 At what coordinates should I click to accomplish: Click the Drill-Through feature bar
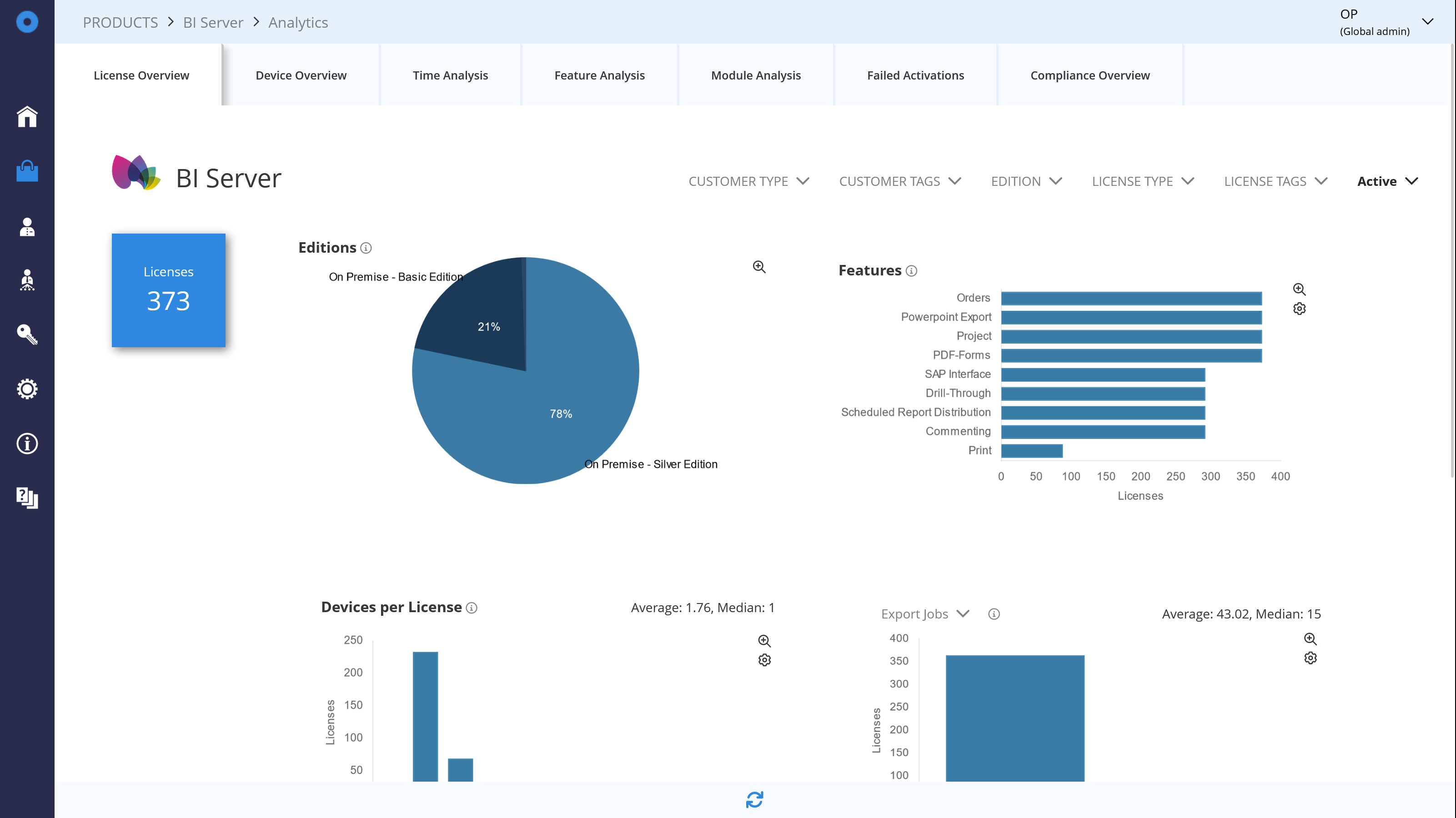coord(1103,394)
